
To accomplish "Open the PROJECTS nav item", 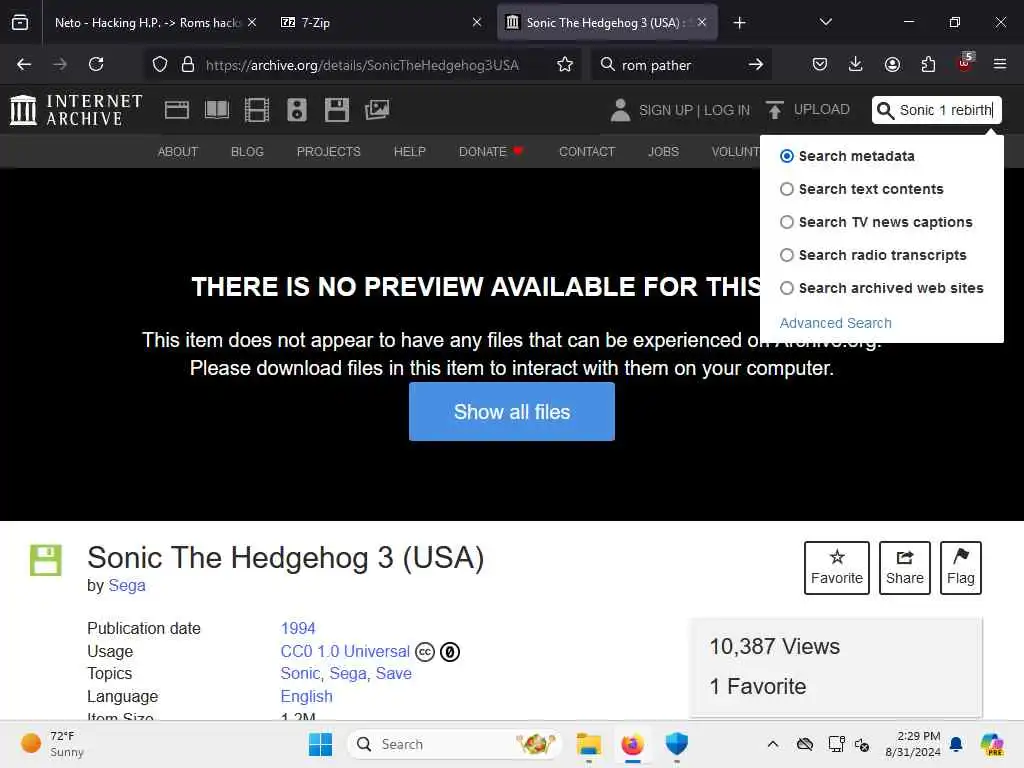I will [x=328, y=152].
